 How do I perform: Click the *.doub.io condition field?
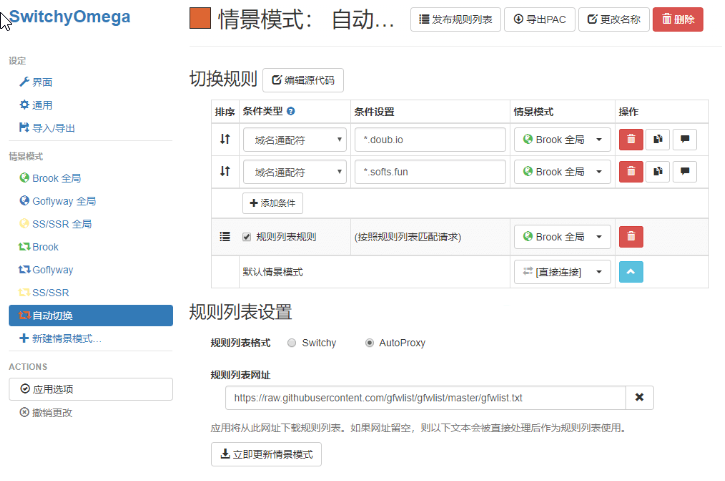[x=430, y=140]
